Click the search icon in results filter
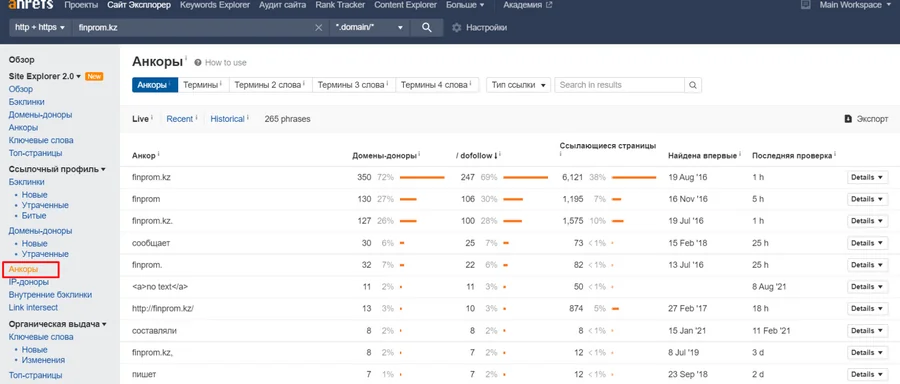The width and height of the screenshot is (900, 384). pyautogui.click(x=693, y=85)
